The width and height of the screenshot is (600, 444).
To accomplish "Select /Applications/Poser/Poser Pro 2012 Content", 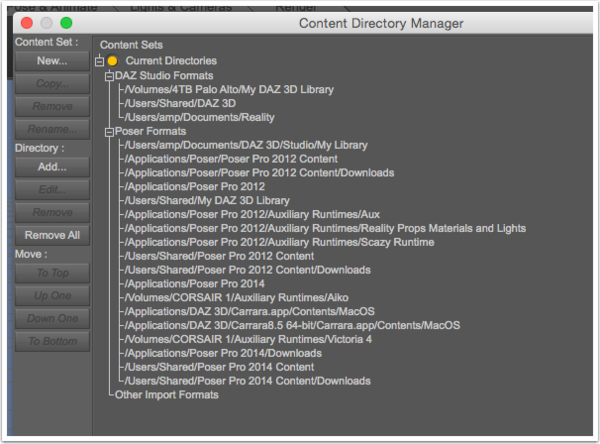I will point(231,159).
